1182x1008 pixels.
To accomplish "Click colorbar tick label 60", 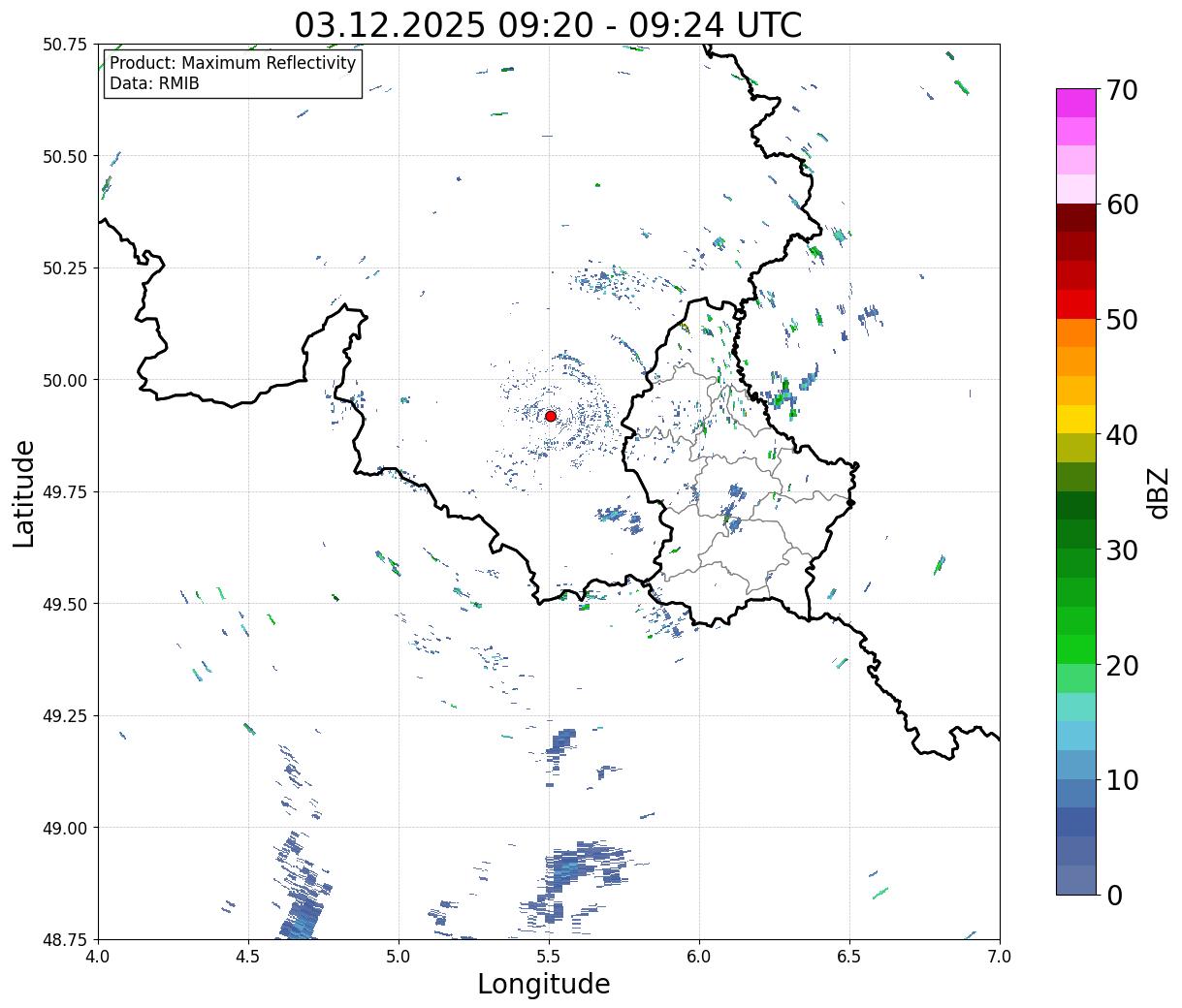I will [x=1121, y=205].
